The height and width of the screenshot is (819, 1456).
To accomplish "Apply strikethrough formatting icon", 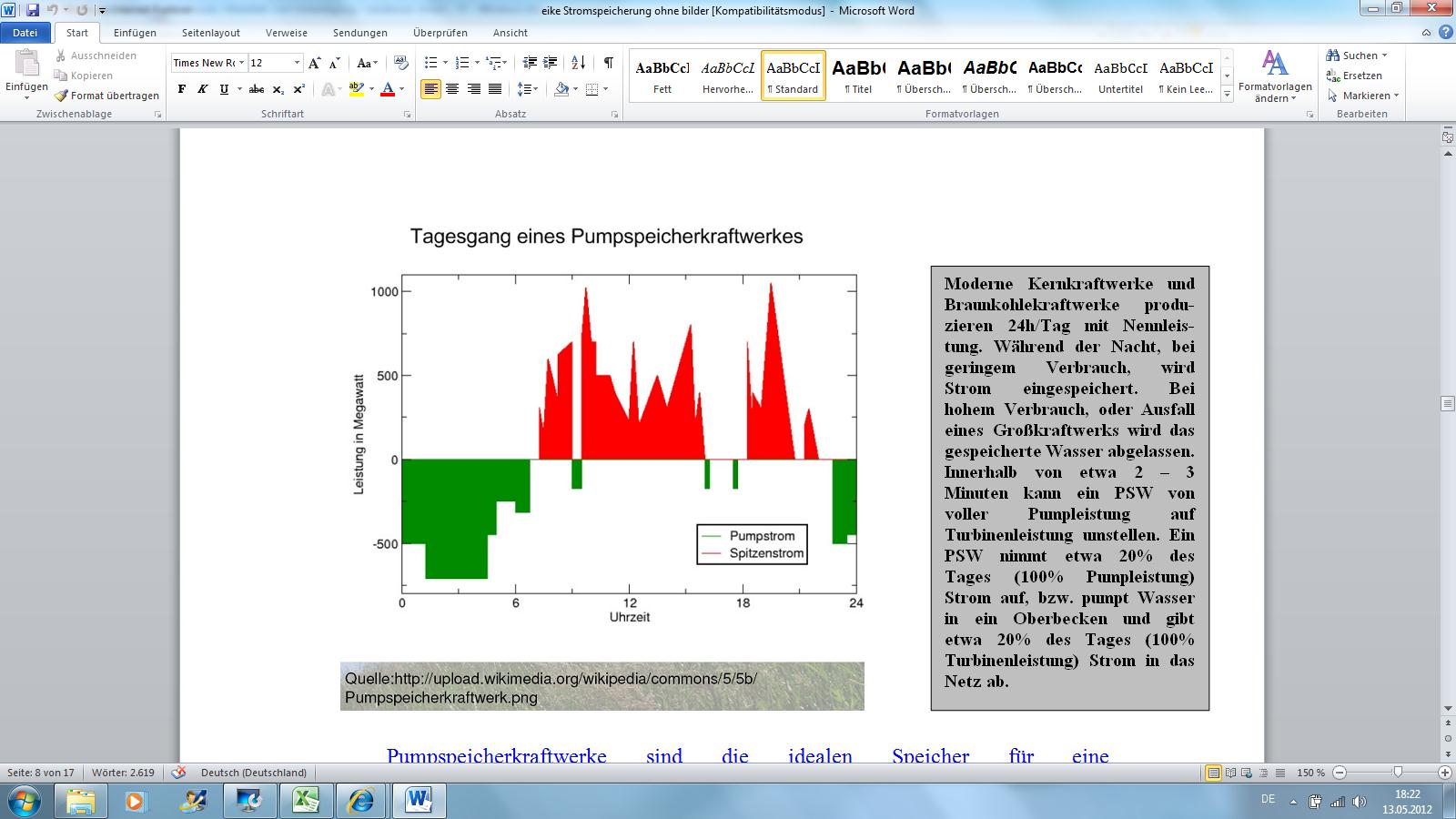I will (x=257, y=89).
